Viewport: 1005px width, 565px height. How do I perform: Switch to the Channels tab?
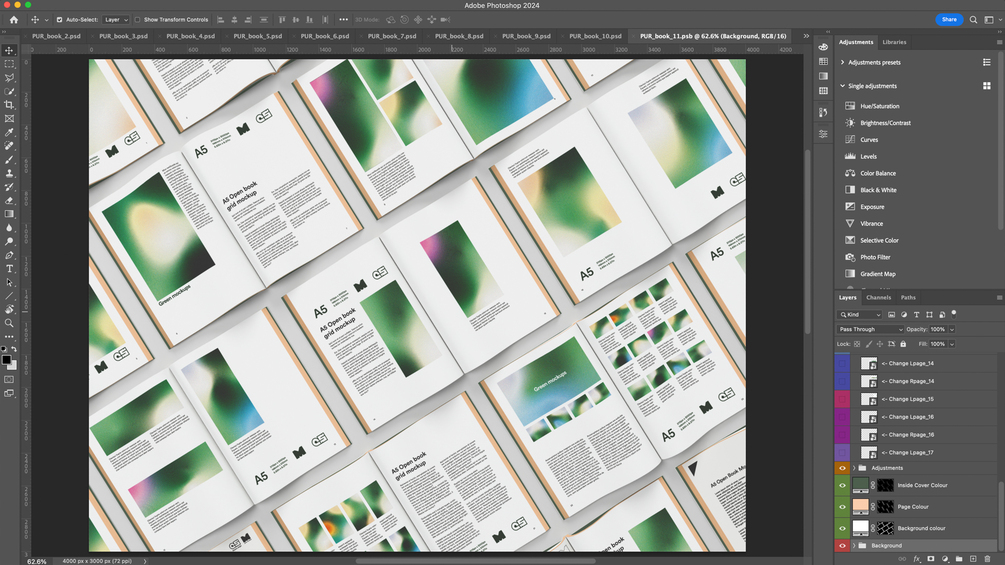click(x=879, y=297)
